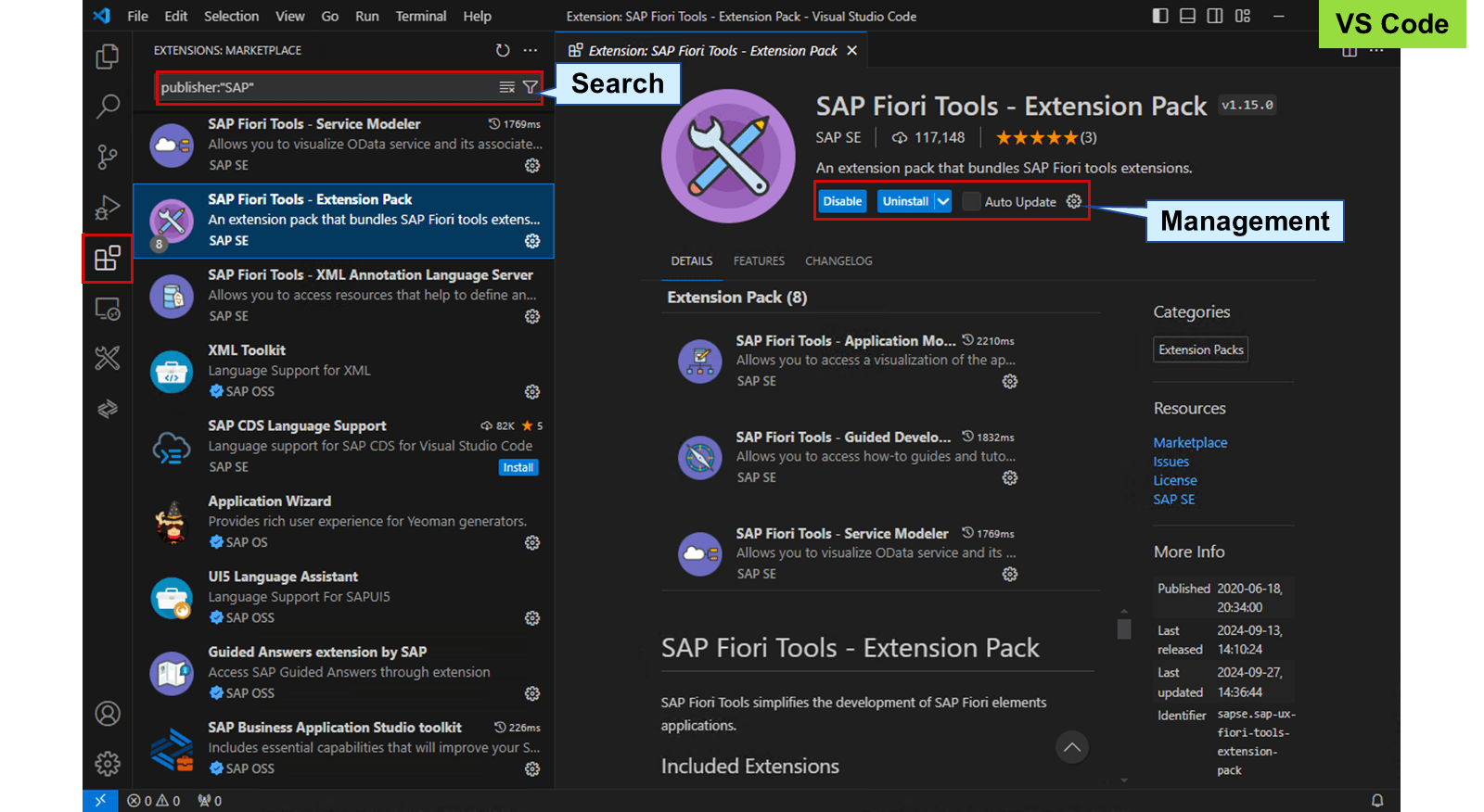This screenshot has width=1484, height=812.
Task: Open the Help menu
Action: [477, 16]
